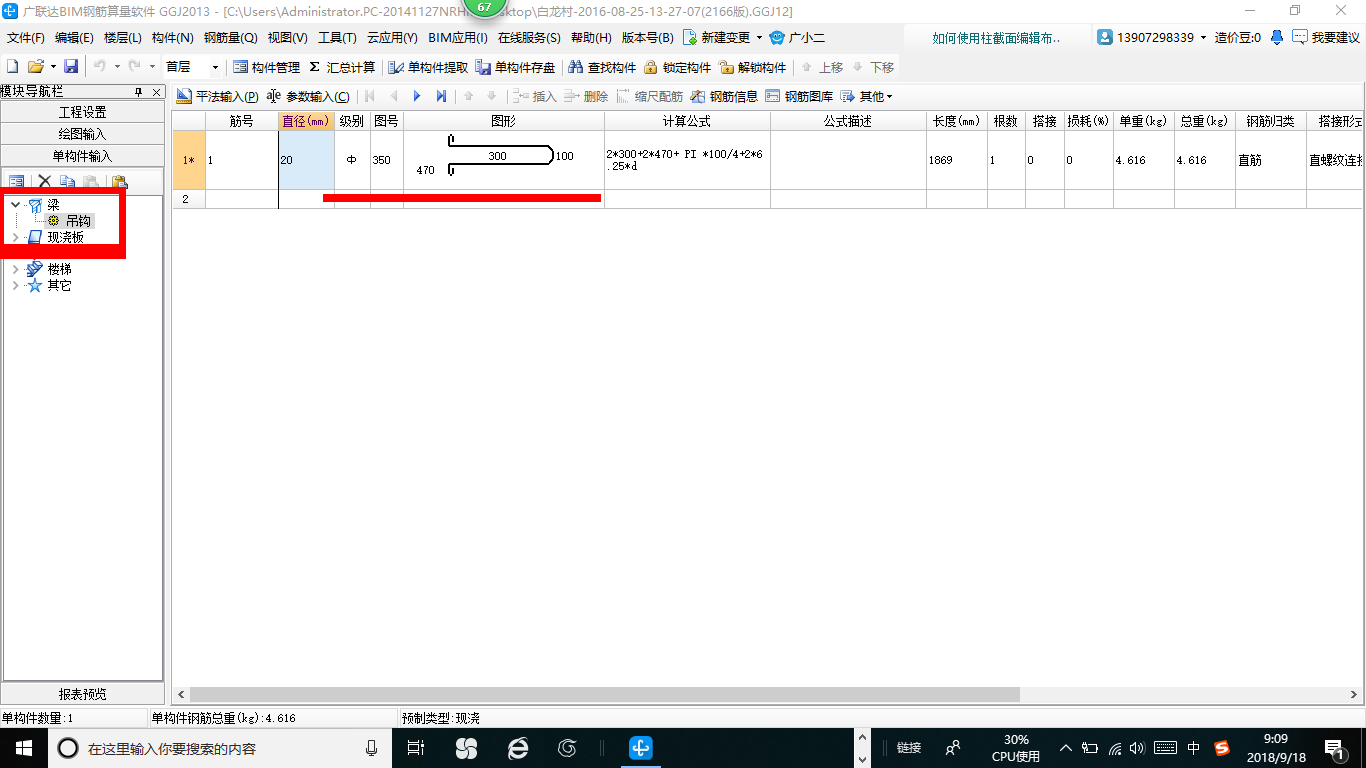
Task: Open Internet Explorer taskbar icon
Action: tap(517, 748)
